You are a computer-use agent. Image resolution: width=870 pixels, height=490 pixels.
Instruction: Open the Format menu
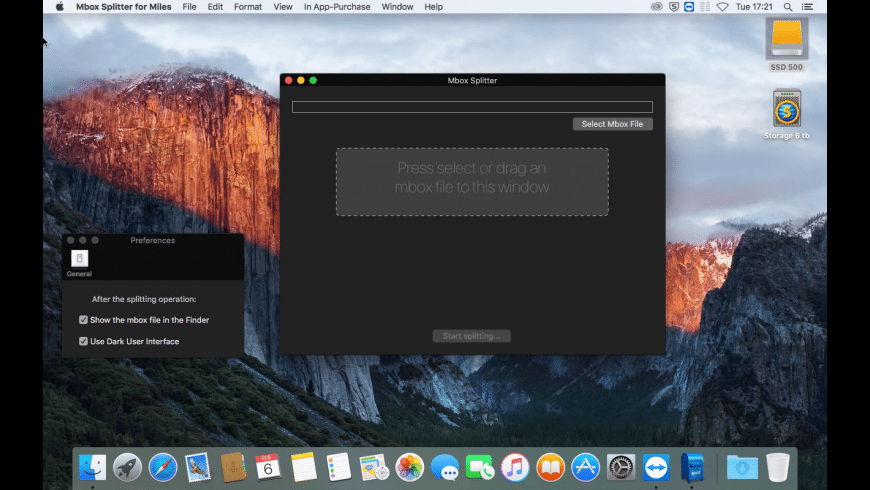click(x=247, y=7)
